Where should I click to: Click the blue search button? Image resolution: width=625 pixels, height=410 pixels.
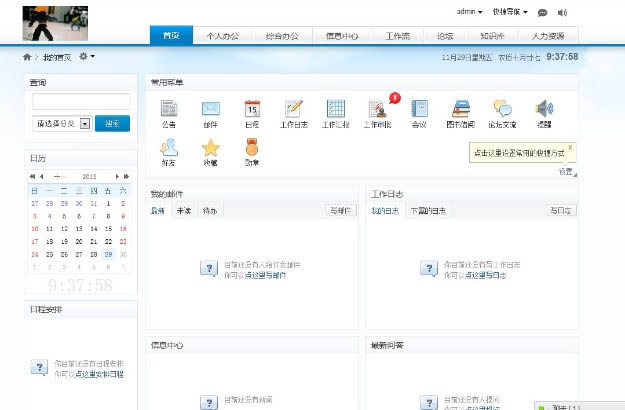[114, 123]
